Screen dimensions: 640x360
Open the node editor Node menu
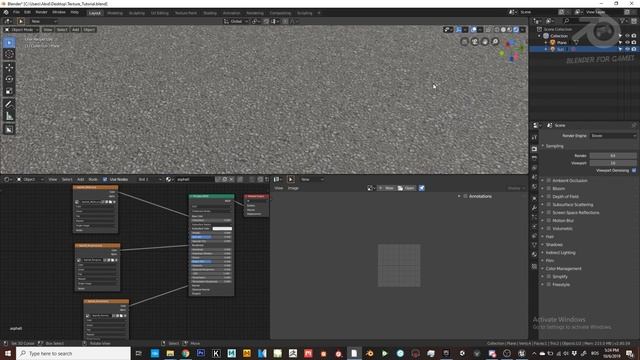[x=93, y=180]
